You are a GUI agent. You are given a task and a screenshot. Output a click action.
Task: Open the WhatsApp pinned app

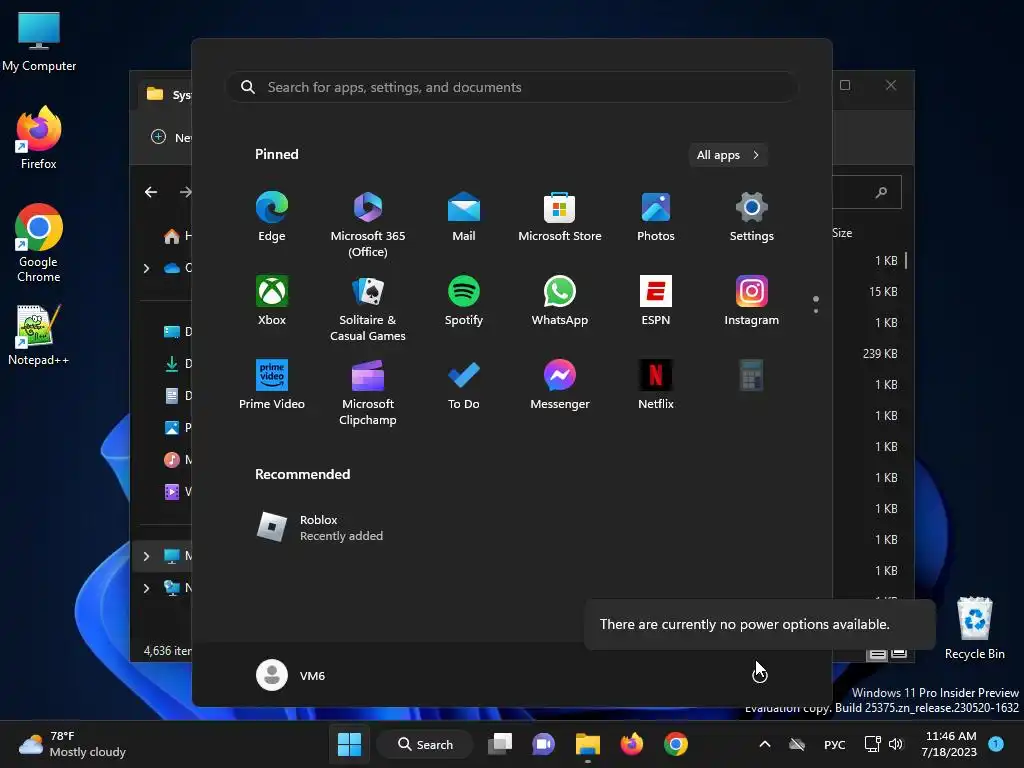[x=560, y=301]
